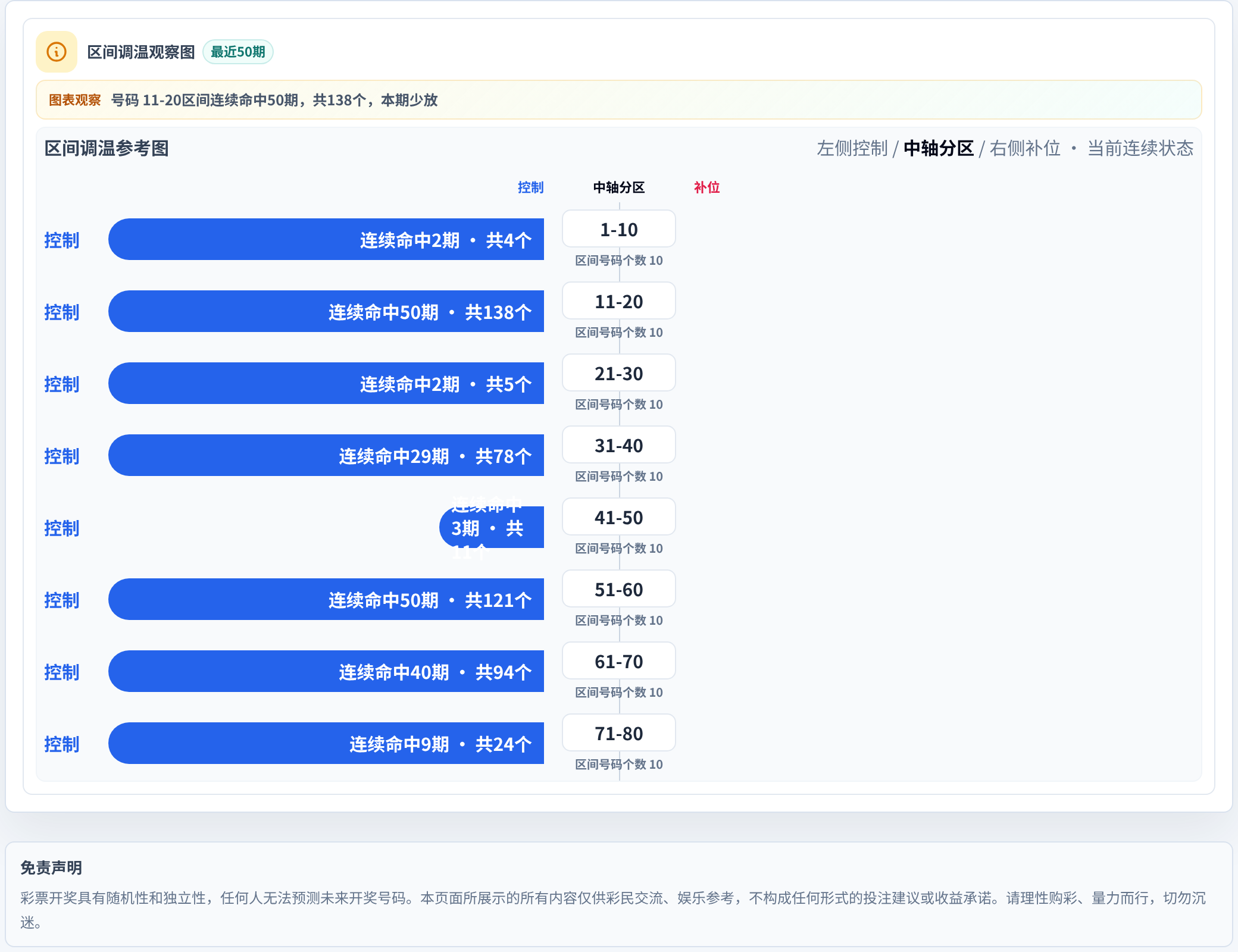Select the 31-40 interval box
The width and height of the screenshot is (1238, 952).
(619, 445)
